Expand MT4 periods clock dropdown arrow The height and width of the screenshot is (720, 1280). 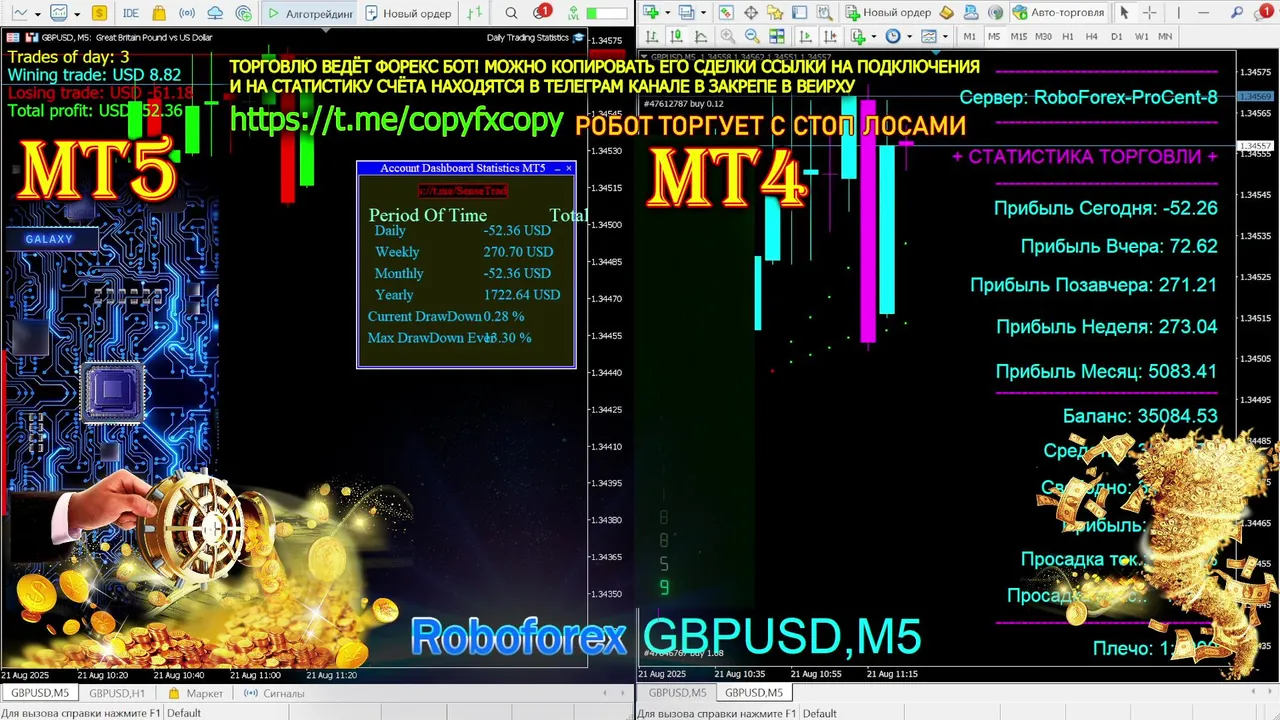[x=909, y=37]
